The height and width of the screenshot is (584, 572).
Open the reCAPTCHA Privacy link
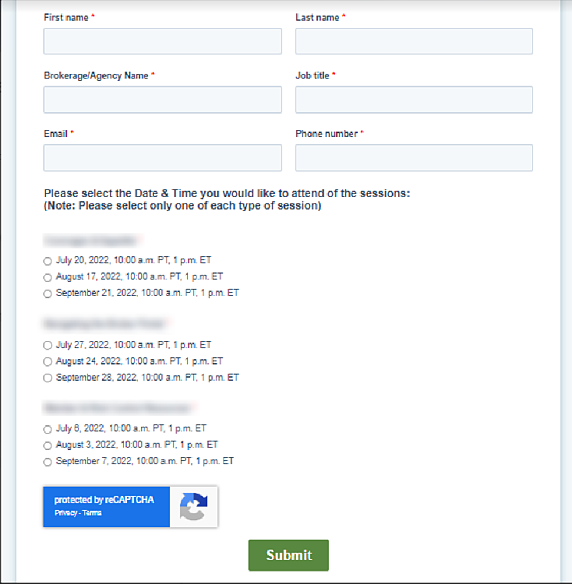[66, 513]
